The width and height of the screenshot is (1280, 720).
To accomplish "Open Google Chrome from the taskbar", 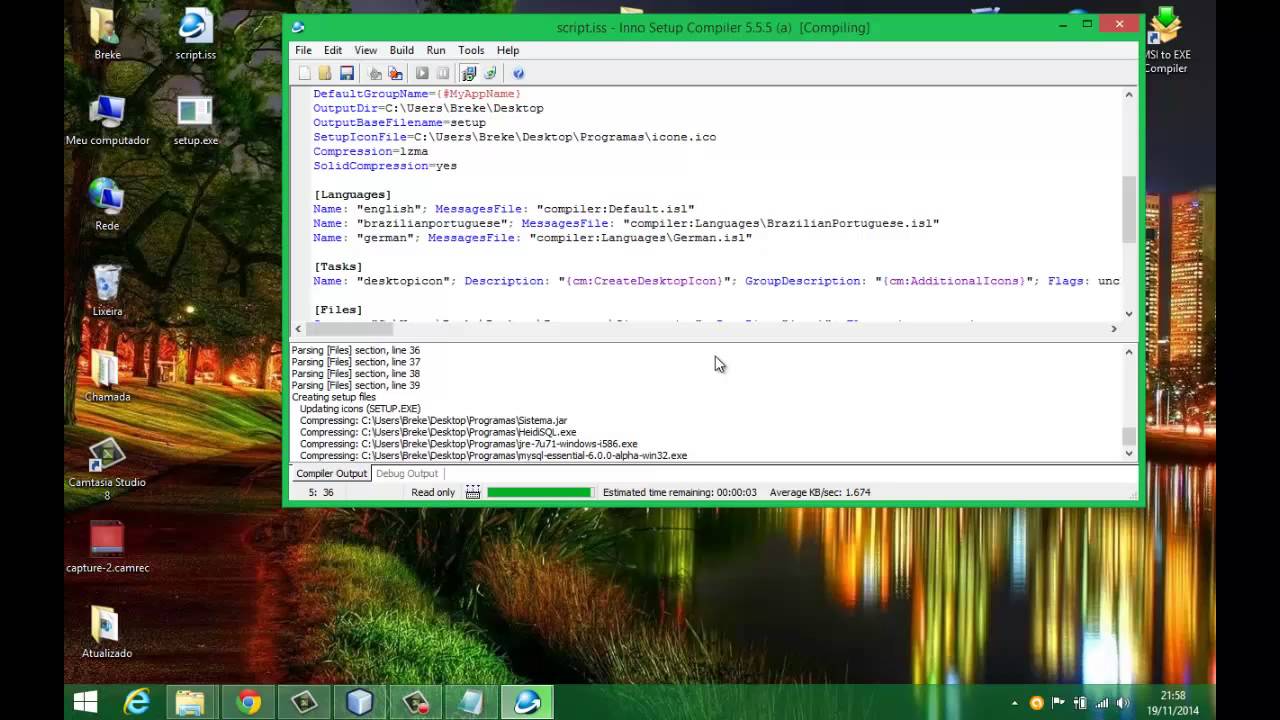I will click(x=248, y=703).
